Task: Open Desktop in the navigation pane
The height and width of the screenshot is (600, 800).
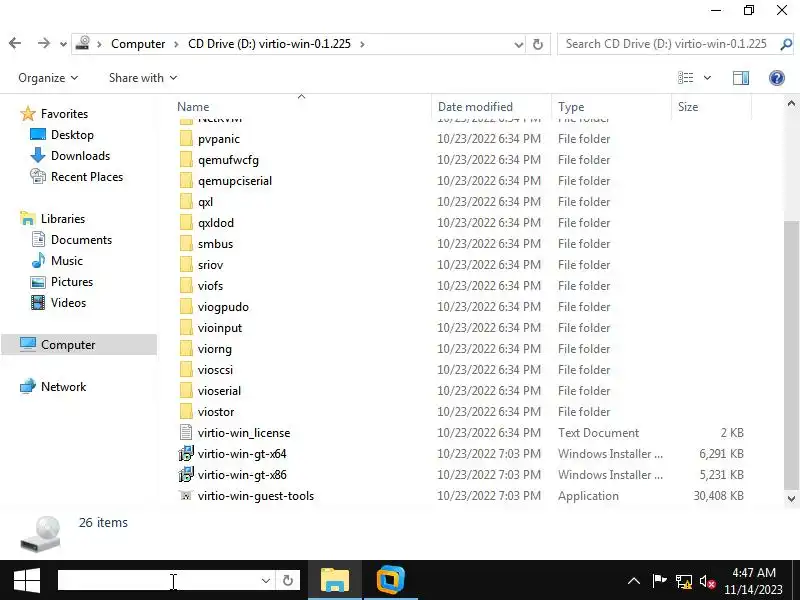Action: coord(62,135)
